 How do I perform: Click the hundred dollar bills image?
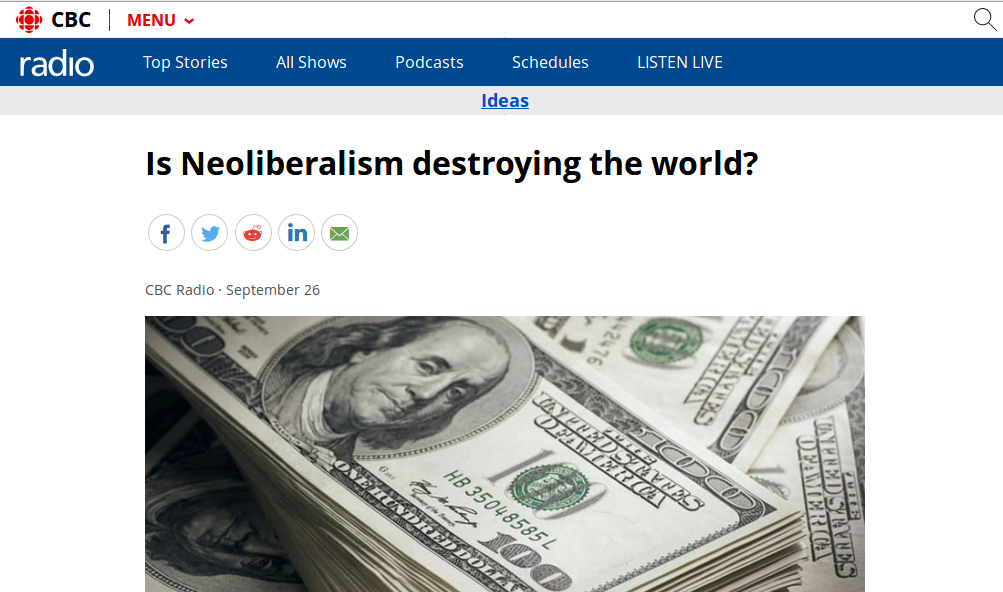tap(505, 454)
